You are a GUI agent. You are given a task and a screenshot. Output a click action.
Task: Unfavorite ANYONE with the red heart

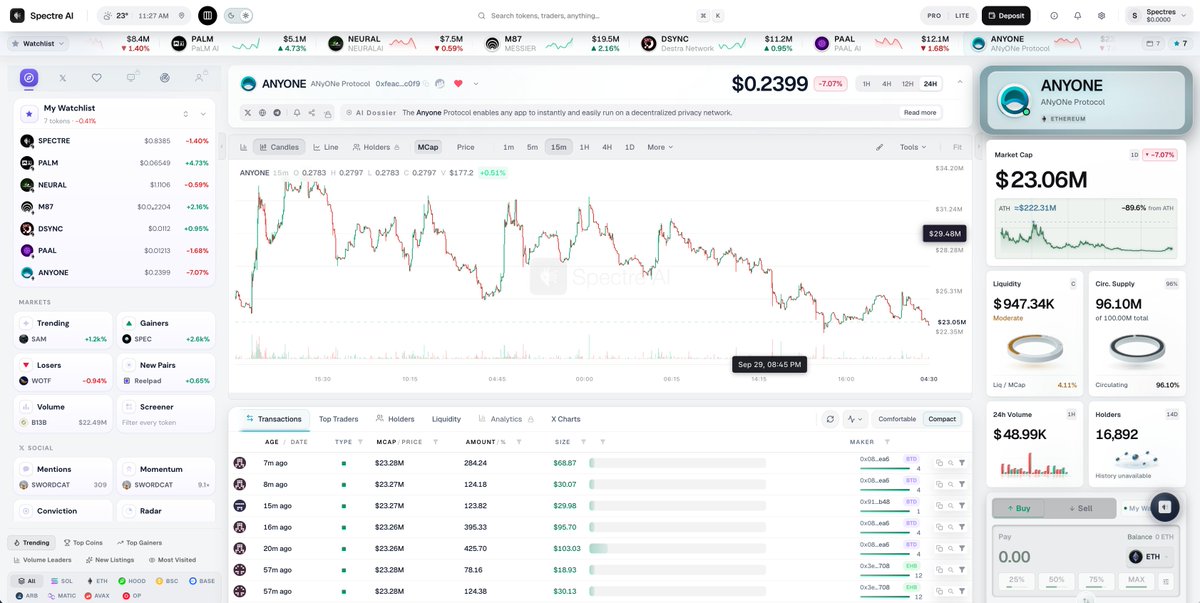pyautogui.click(x=458, y=84)
